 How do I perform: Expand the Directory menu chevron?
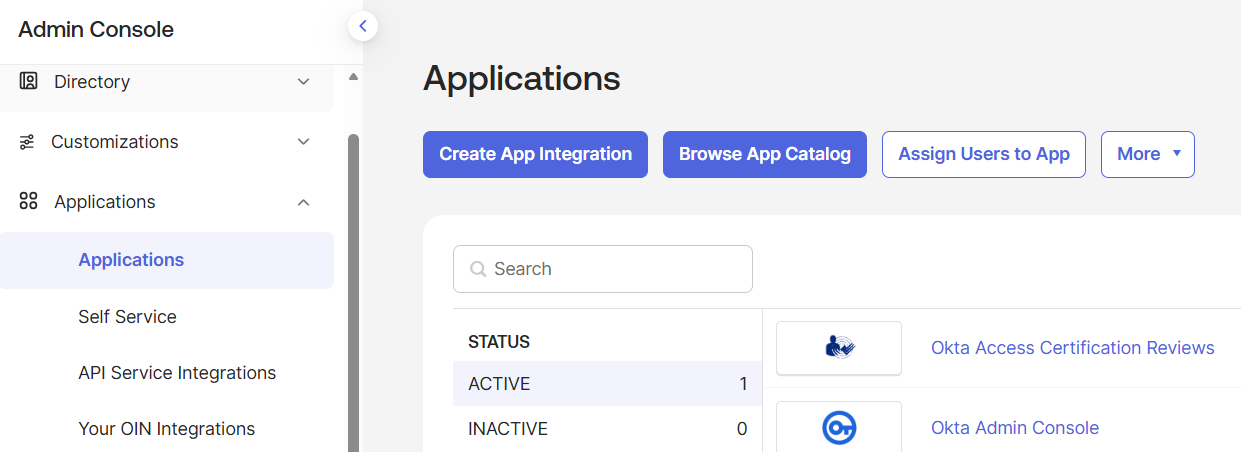(304, 82)
